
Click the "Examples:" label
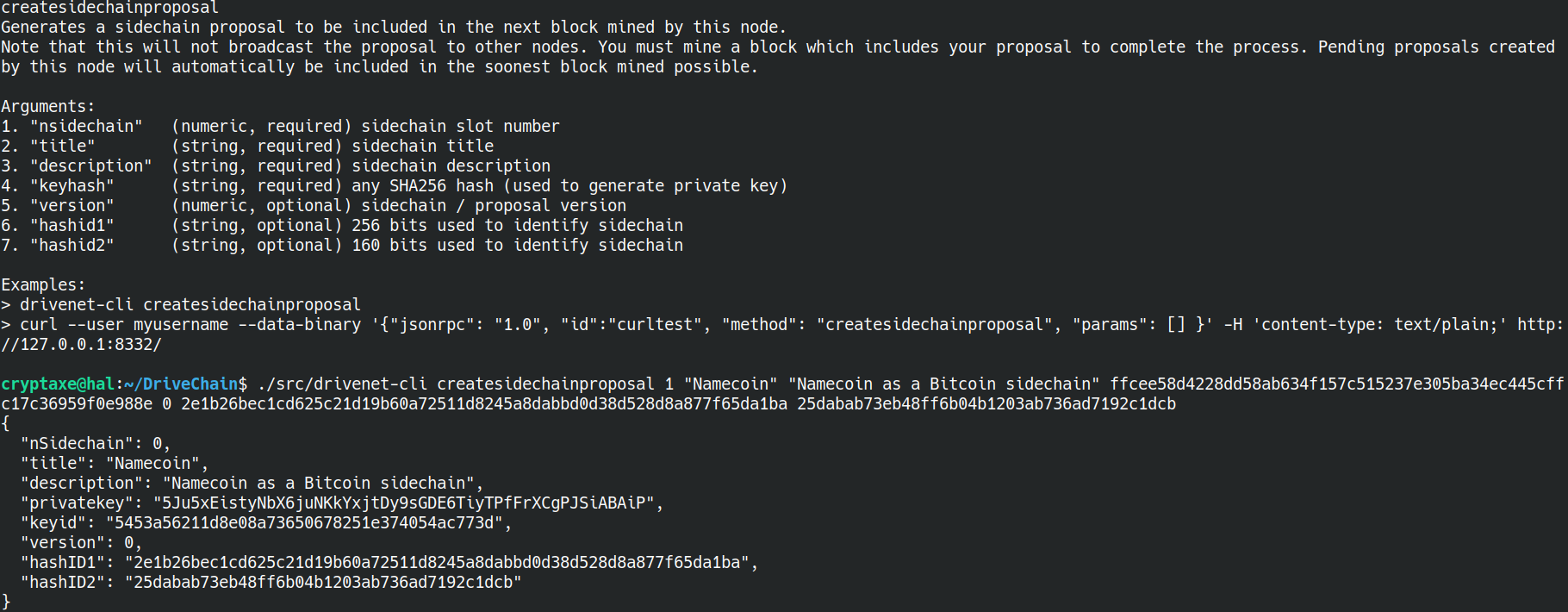[43, 284]
